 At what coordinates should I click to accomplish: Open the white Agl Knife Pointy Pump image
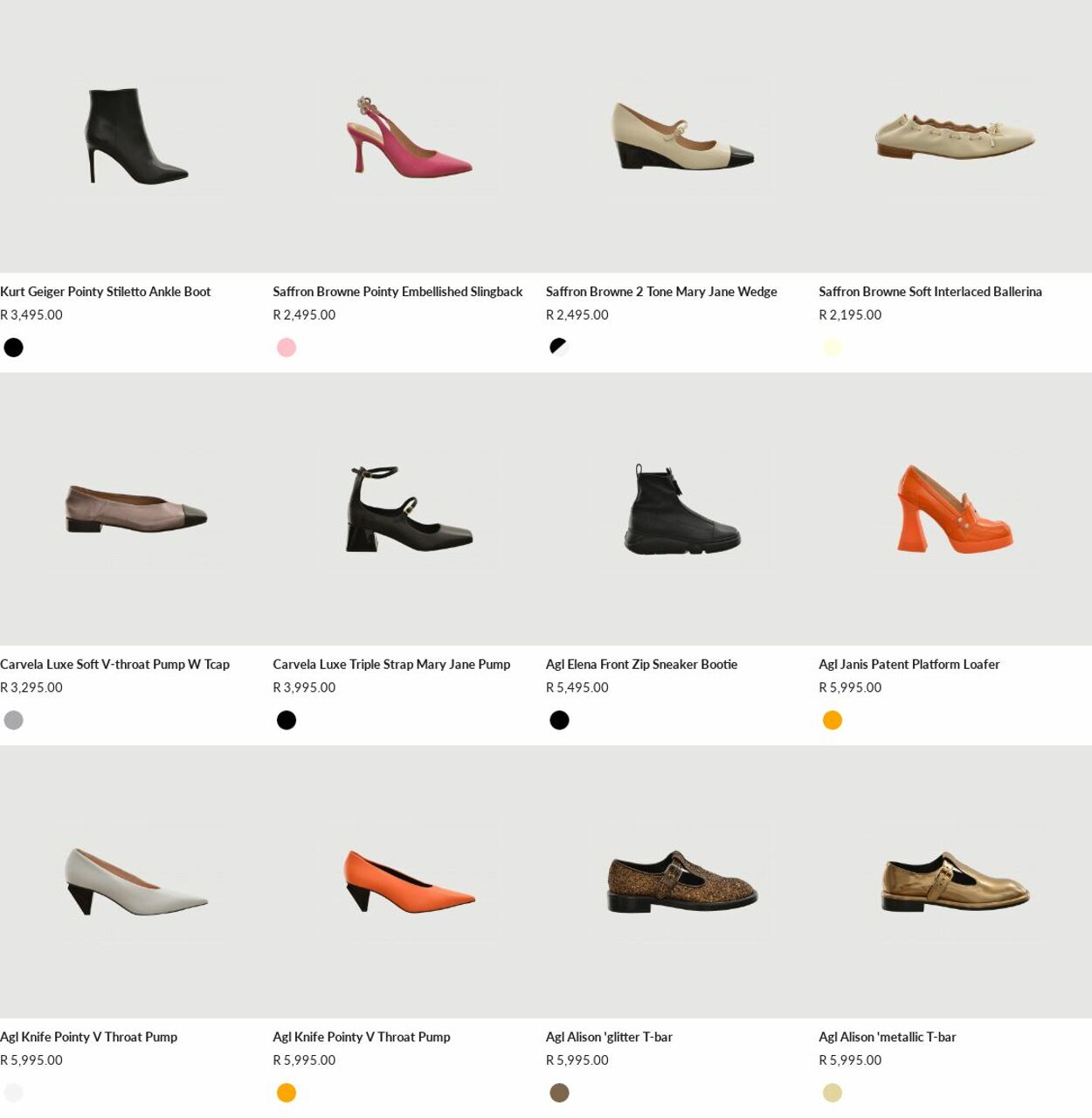[x=136, y=882]
